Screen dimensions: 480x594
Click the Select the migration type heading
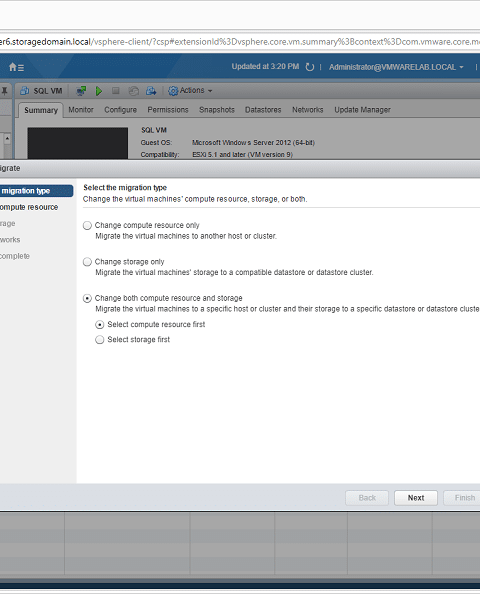coord(125,188)
